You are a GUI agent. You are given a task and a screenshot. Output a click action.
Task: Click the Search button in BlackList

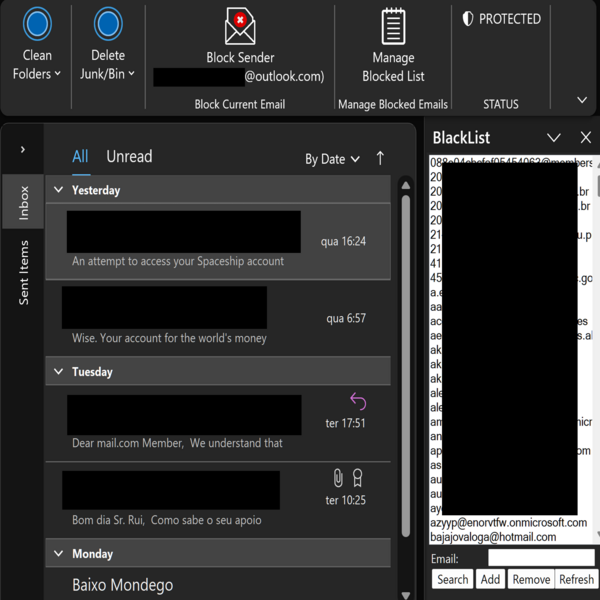coord(453,579)
